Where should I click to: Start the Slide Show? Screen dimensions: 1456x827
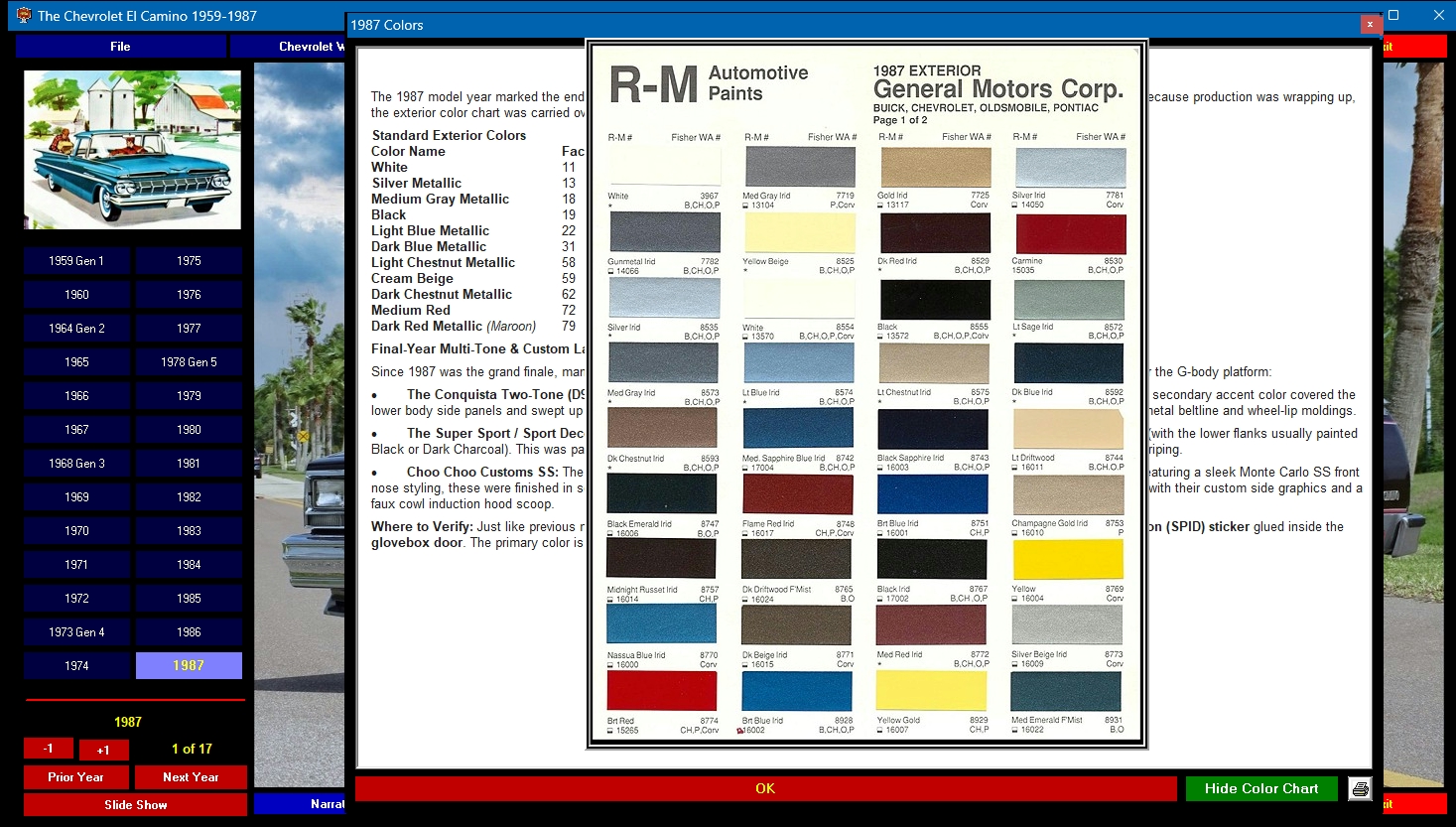135,805
